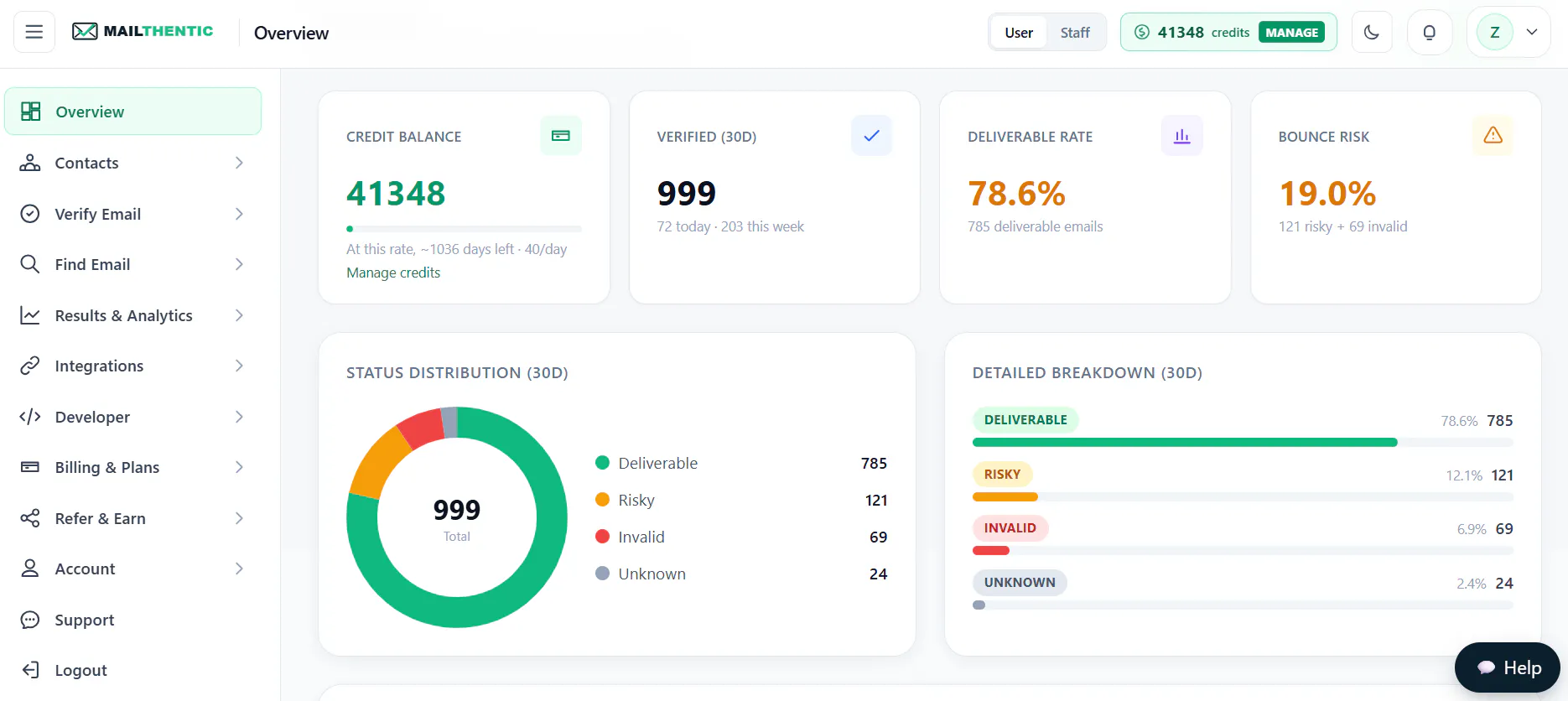Expand the Billing & Plans chevron
The width and height of the screenshot is (1568, 701).
pos(239,467)
